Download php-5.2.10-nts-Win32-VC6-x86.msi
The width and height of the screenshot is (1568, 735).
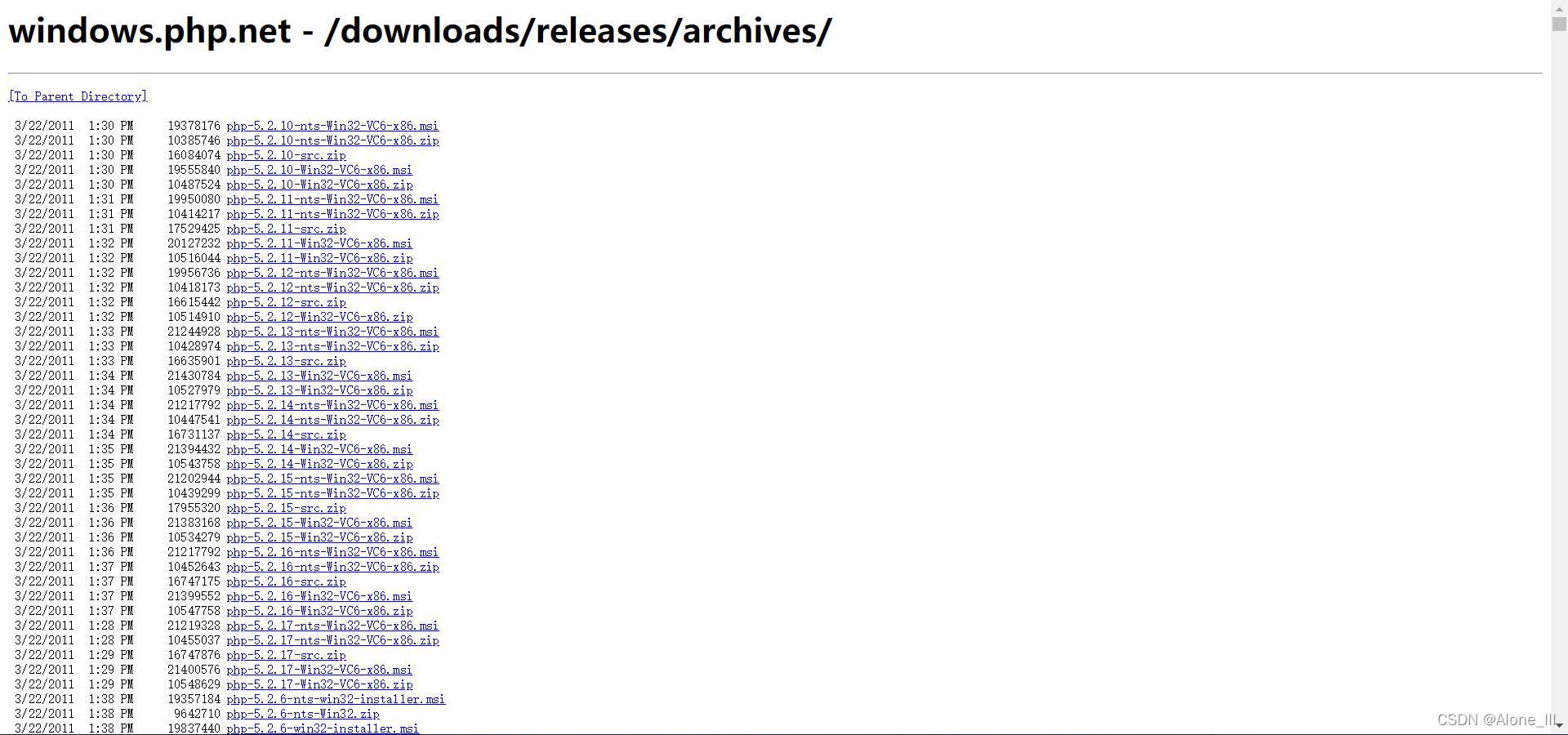coord(332,126)
